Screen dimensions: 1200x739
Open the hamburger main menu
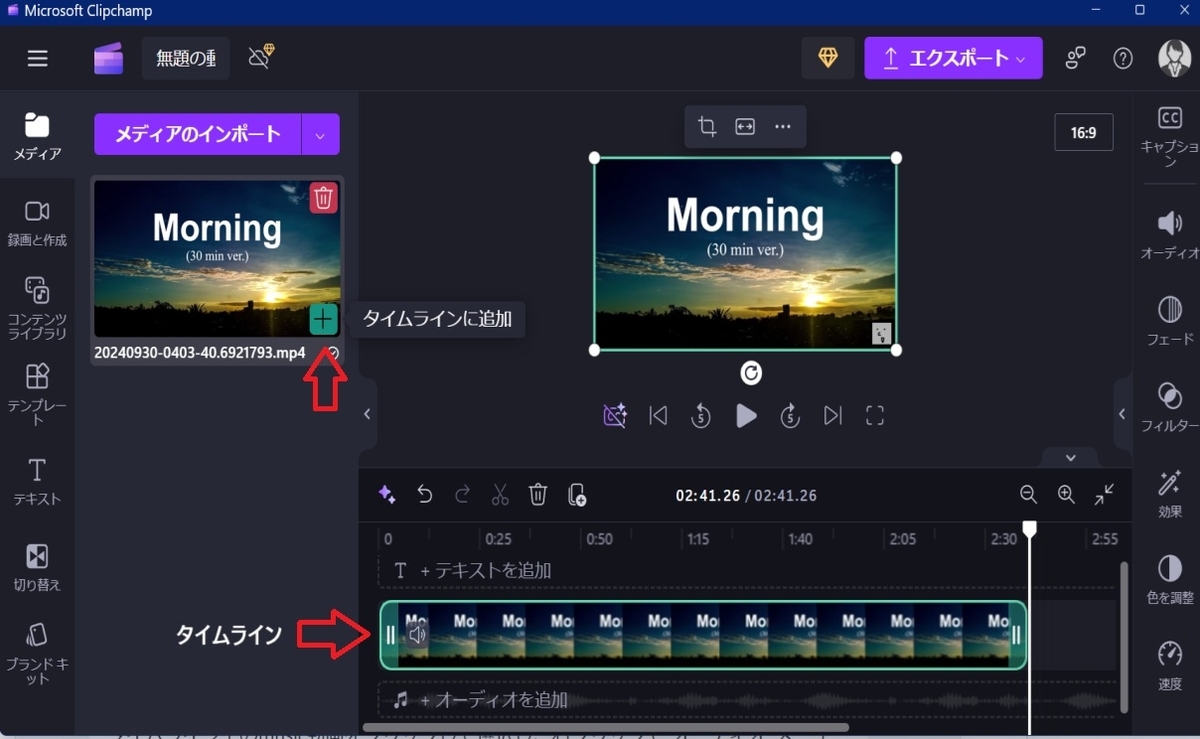coord(38,59)
